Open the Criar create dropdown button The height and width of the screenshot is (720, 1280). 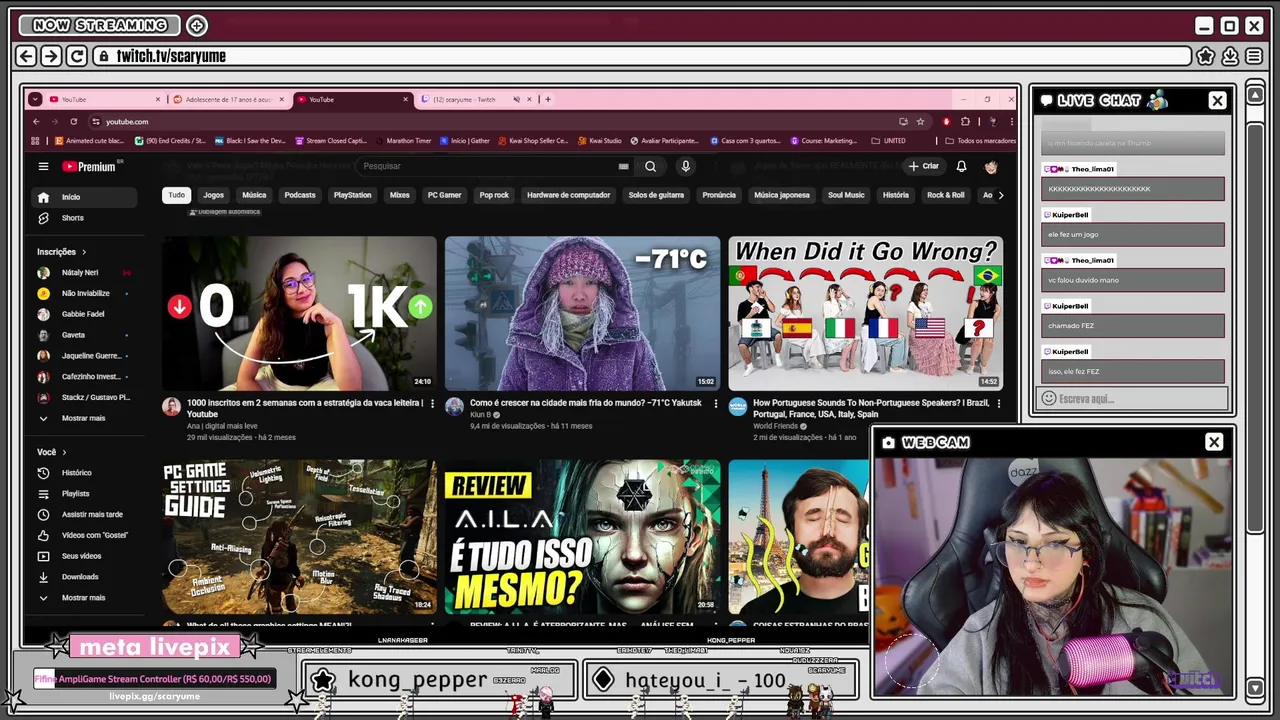coord(923,167)
